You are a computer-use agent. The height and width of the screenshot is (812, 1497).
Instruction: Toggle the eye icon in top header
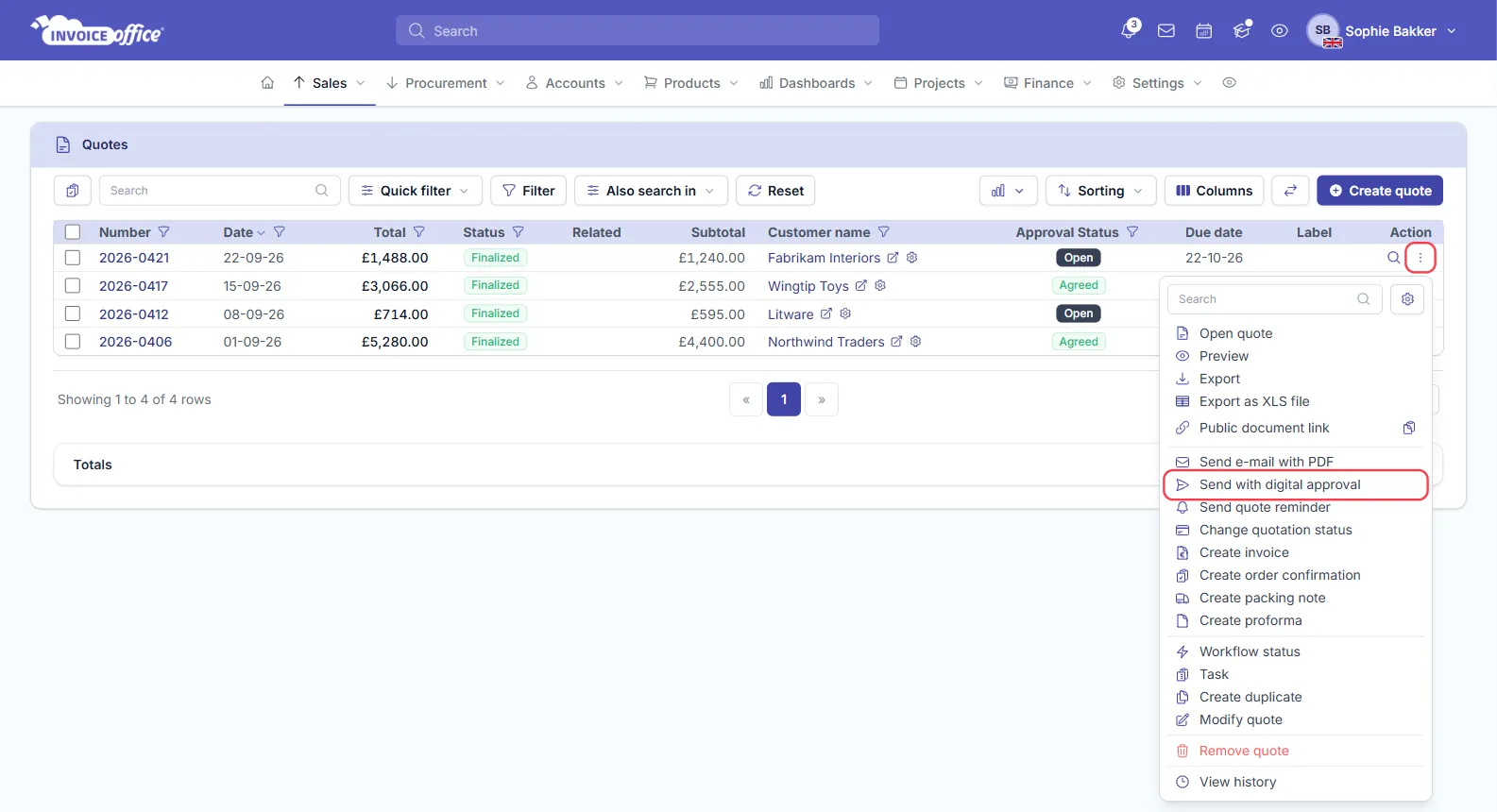pyautogui.click(x=1279, y=31)
